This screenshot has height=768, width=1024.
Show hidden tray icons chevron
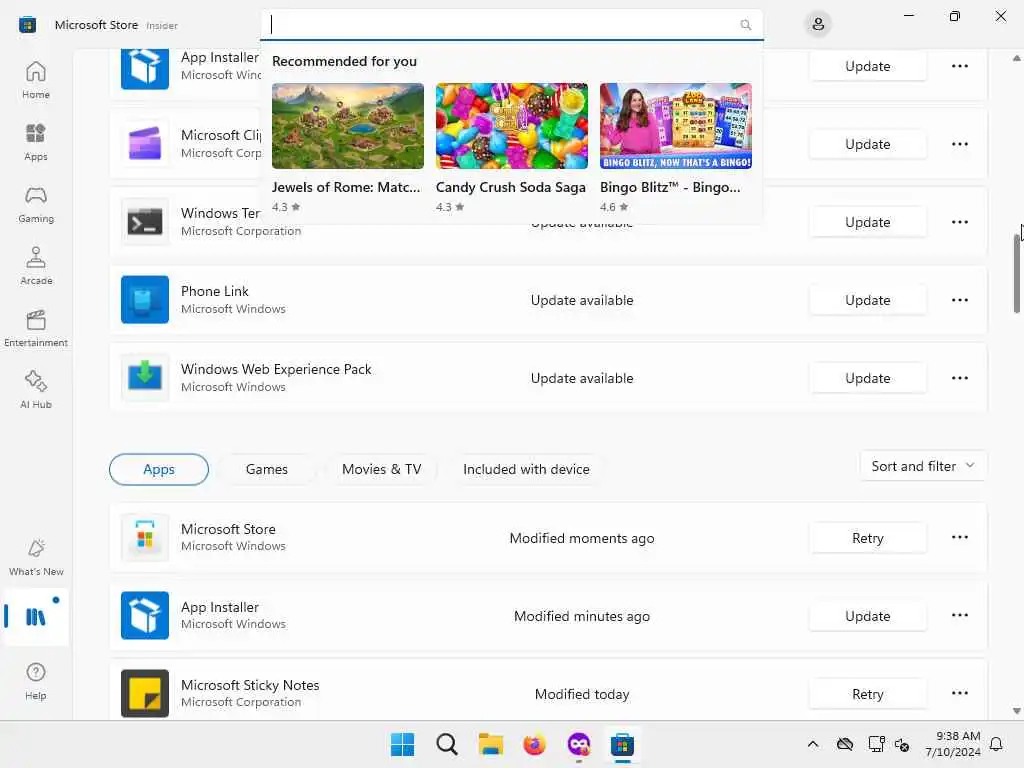pos(812,744)
